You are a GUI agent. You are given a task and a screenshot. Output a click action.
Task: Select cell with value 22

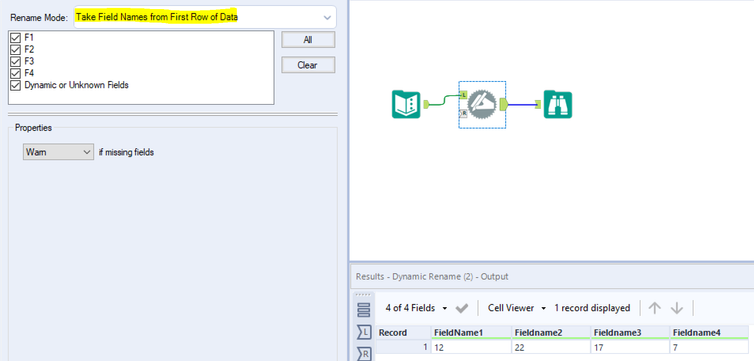click(551, 347)
